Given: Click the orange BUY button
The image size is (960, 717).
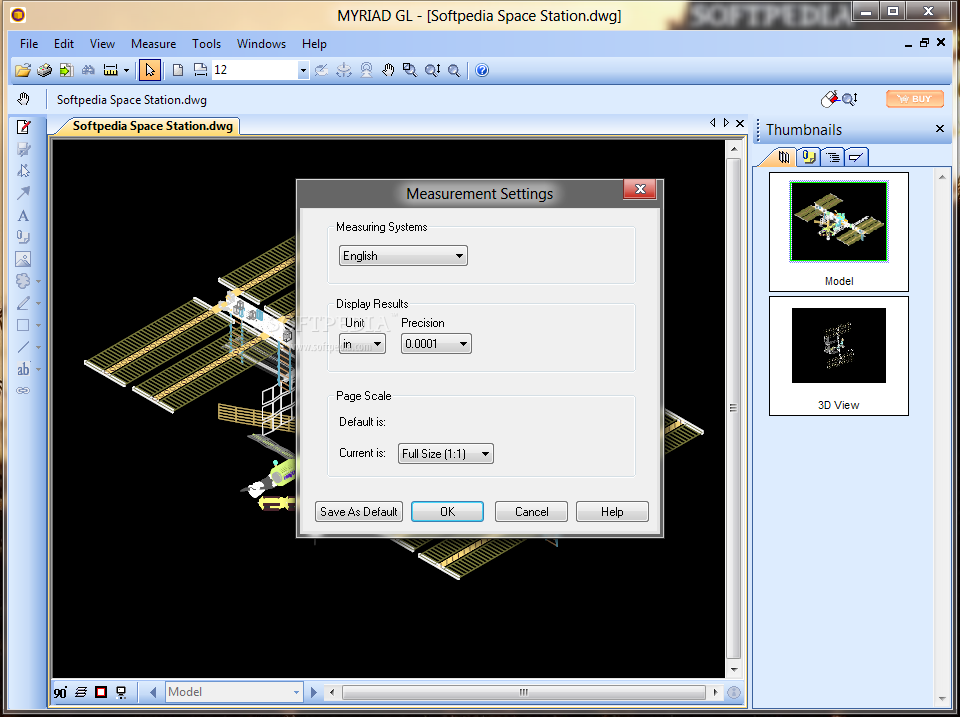Looking at the screenshot, I should pos(915,99).
